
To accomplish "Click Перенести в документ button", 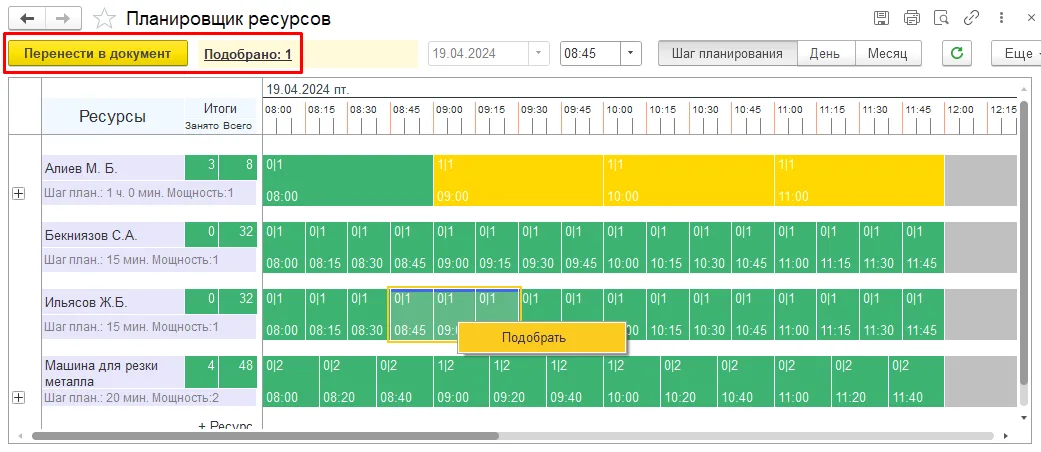I will [x=98, y=53].
